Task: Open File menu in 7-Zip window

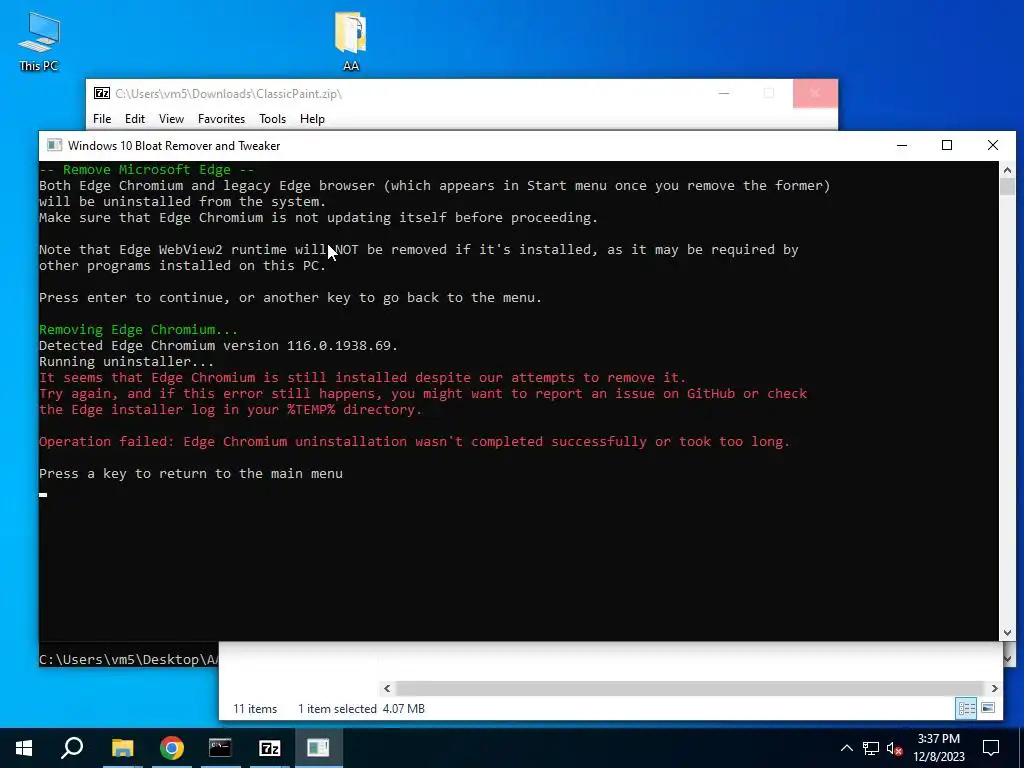Action: [102, 119]
